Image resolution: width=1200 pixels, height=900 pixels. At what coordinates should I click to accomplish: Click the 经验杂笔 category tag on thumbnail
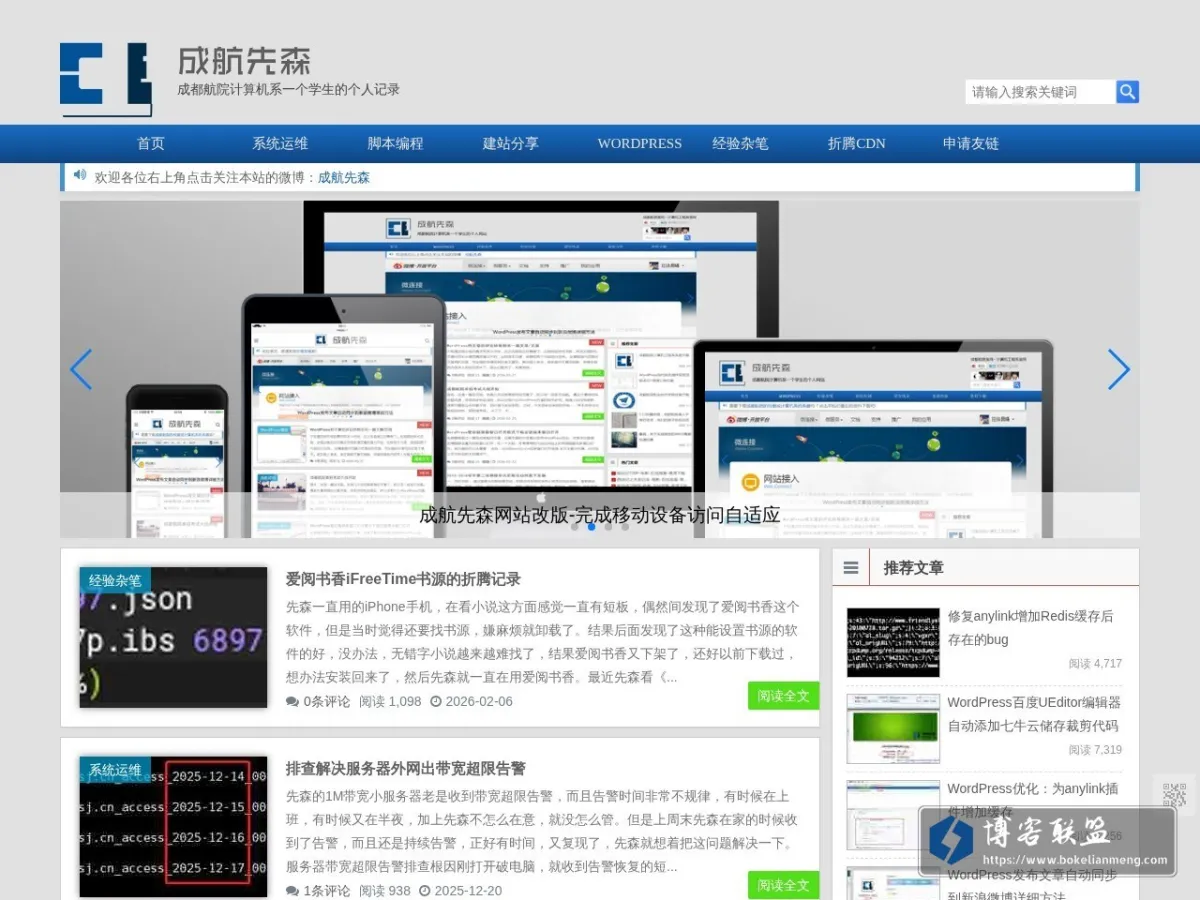(x=115, y=580)
